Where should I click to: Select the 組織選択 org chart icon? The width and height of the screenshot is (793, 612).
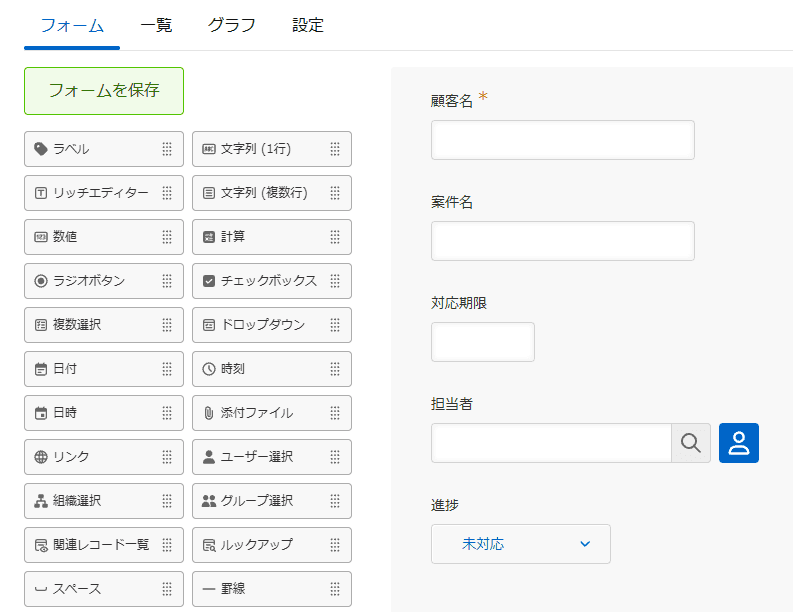(40, 501)
